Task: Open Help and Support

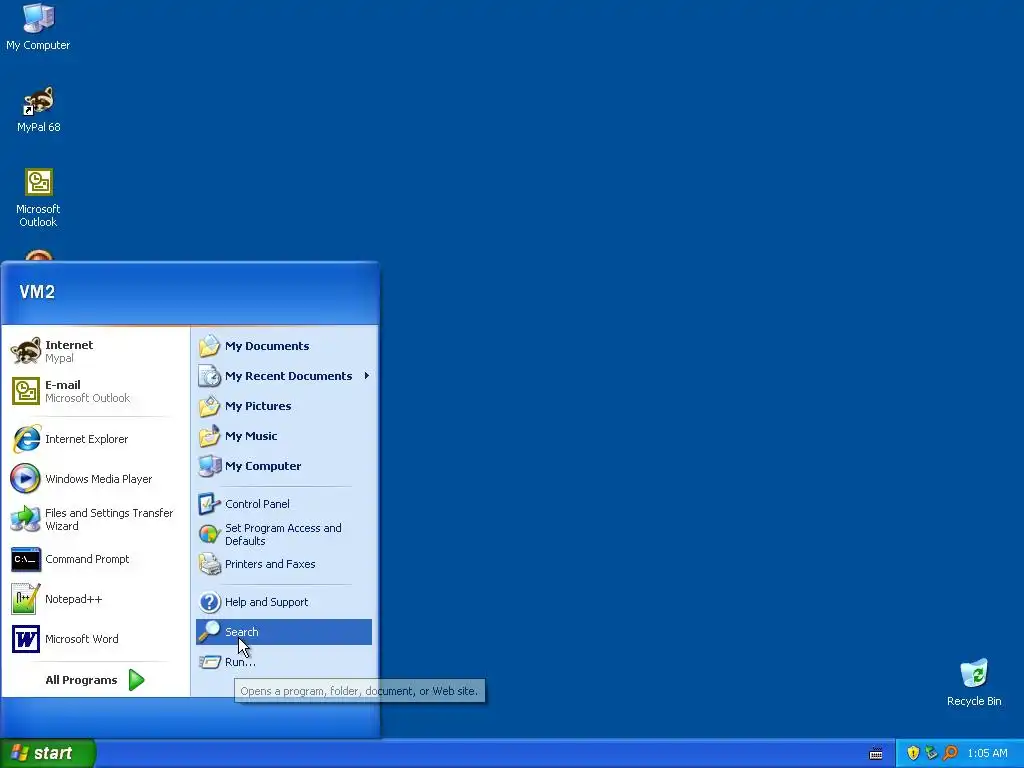Action: point(284,602)
